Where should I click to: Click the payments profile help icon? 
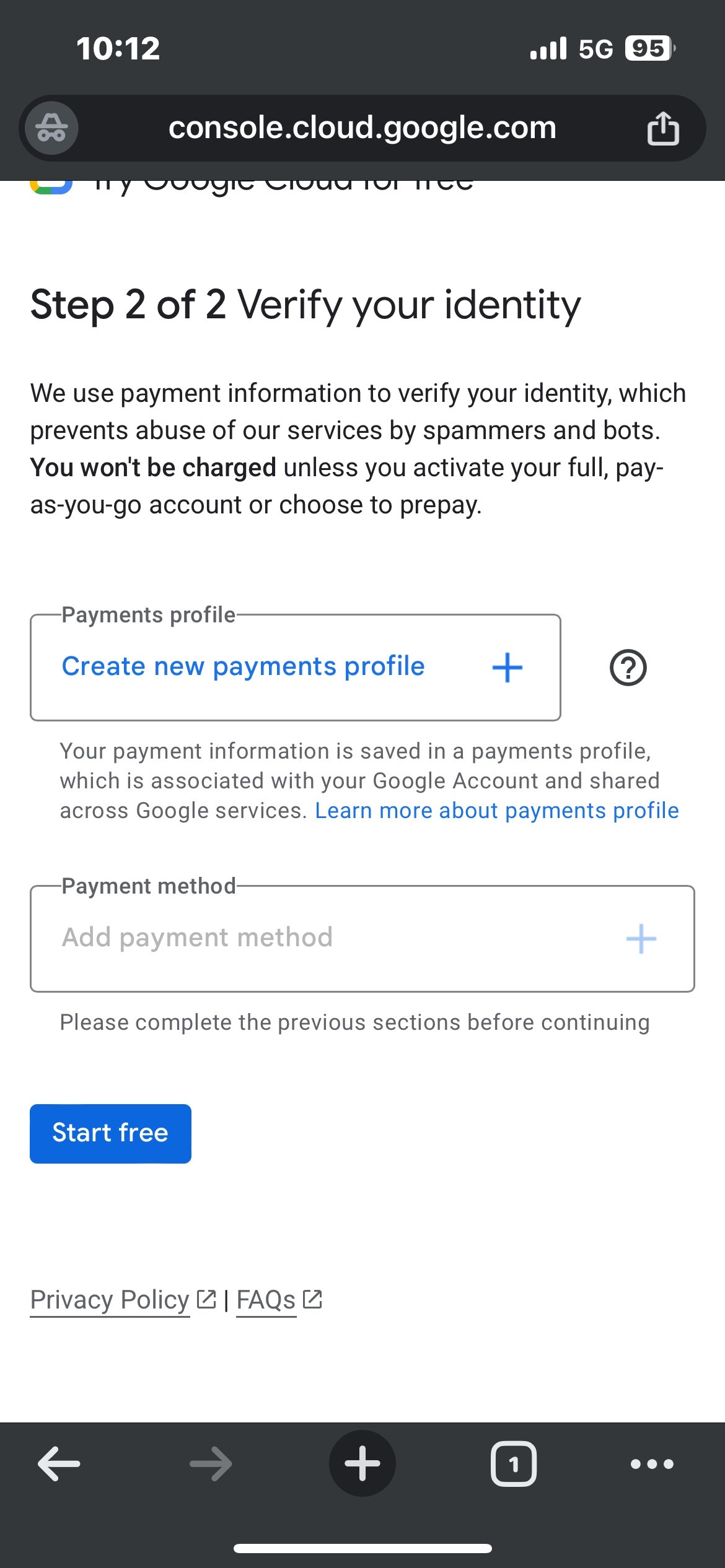[628, 668]
